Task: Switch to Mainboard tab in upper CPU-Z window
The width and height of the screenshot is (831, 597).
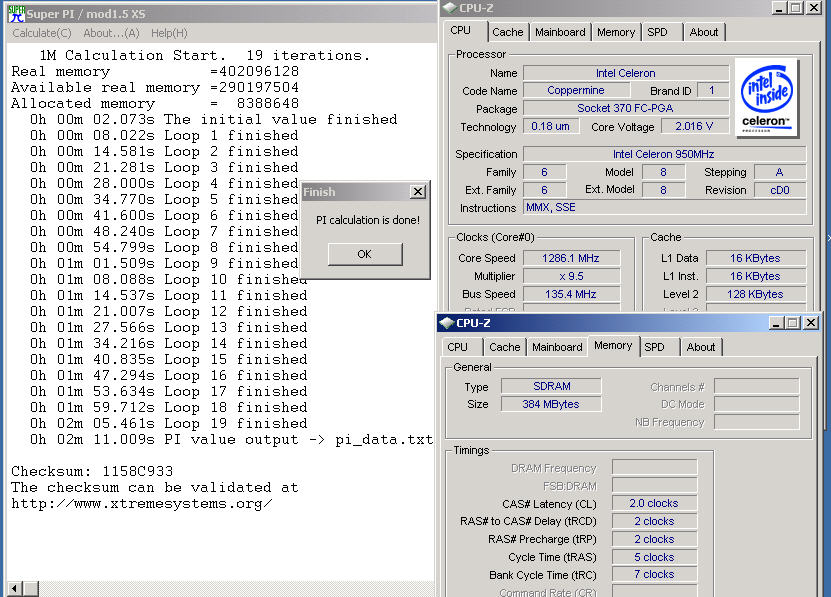Action: 560,32
